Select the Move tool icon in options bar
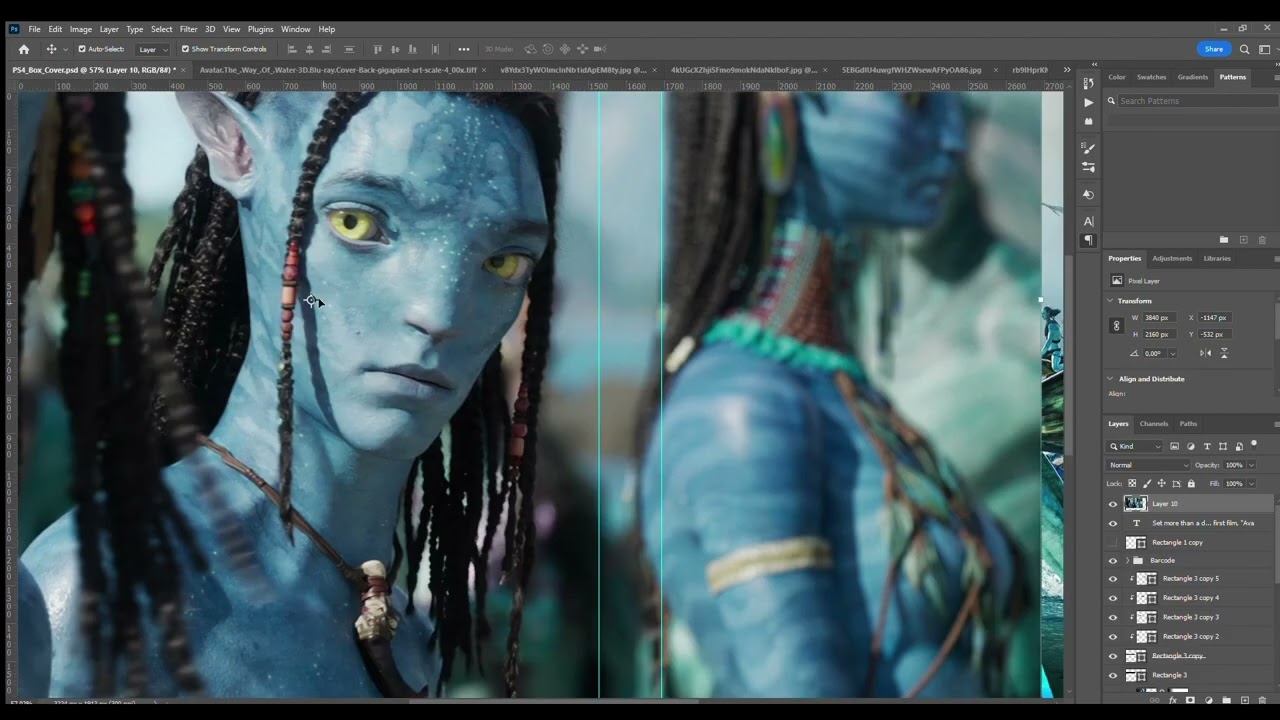The width and height of the screenshot is (1280, 720). point(51,49)
